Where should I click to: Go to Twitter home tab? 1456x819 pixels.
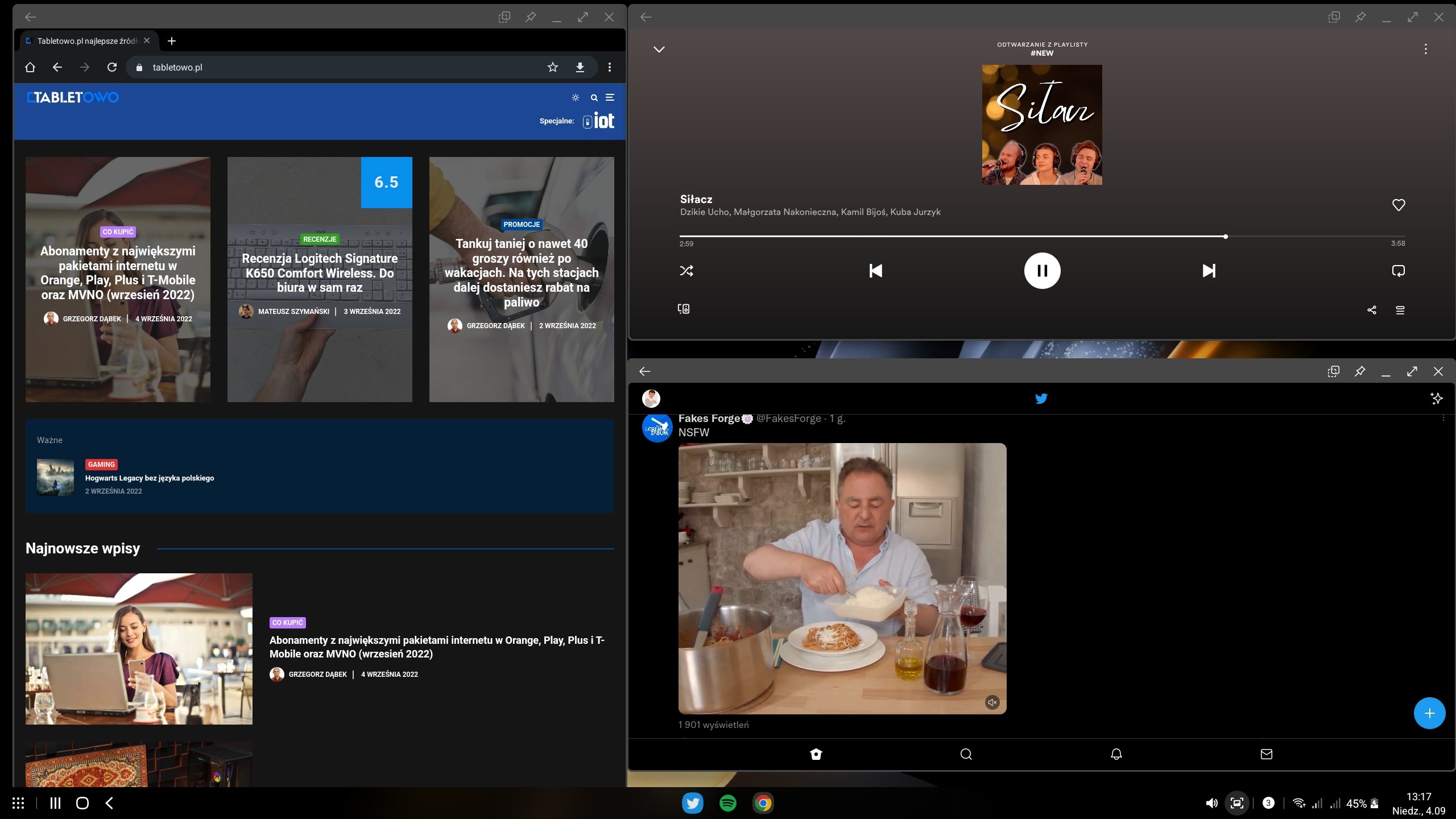click(816, 754)
